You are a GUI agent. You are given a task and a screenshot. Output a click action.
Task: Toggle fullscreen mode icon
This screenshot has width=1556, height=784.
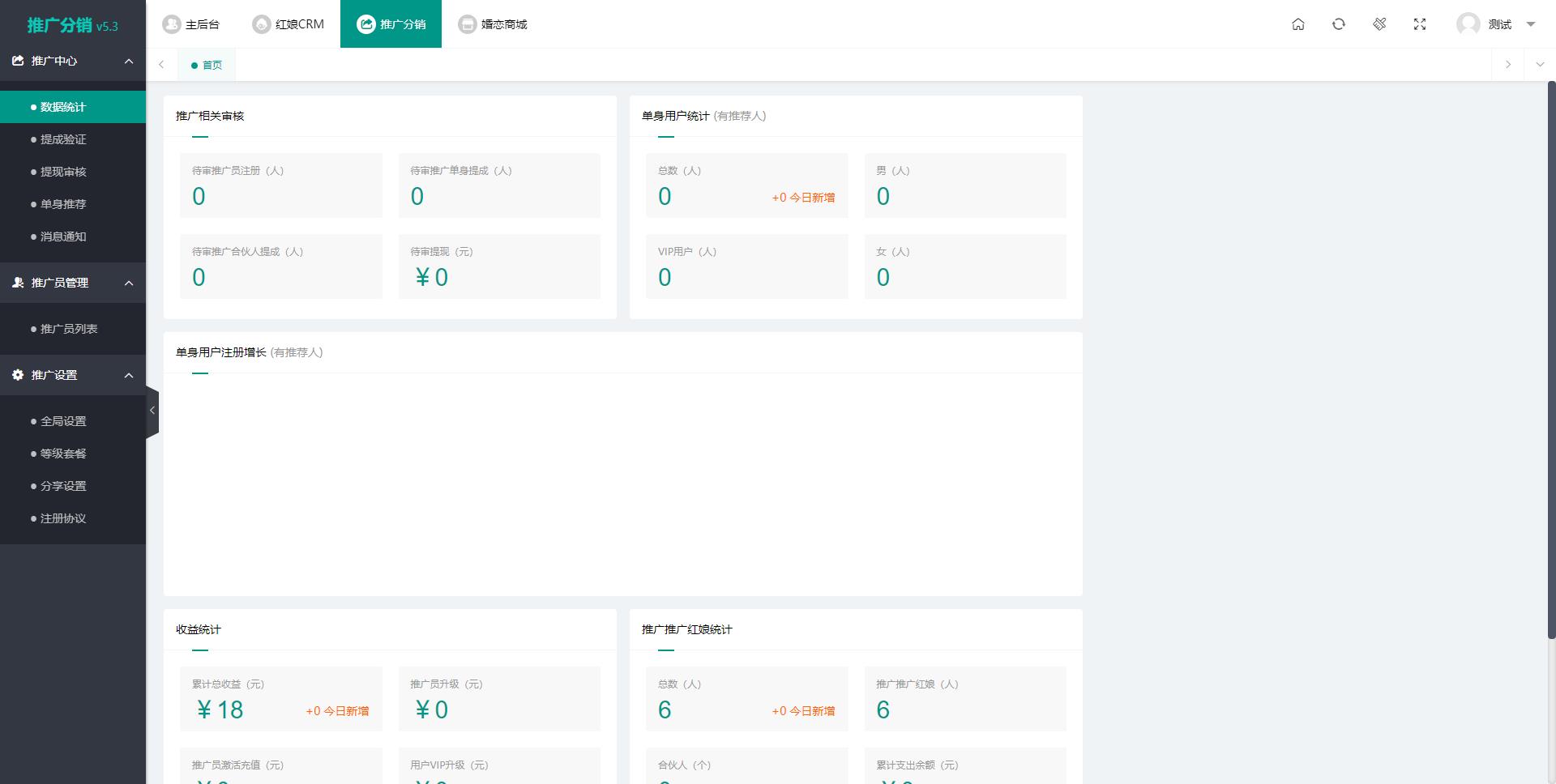1419,24
